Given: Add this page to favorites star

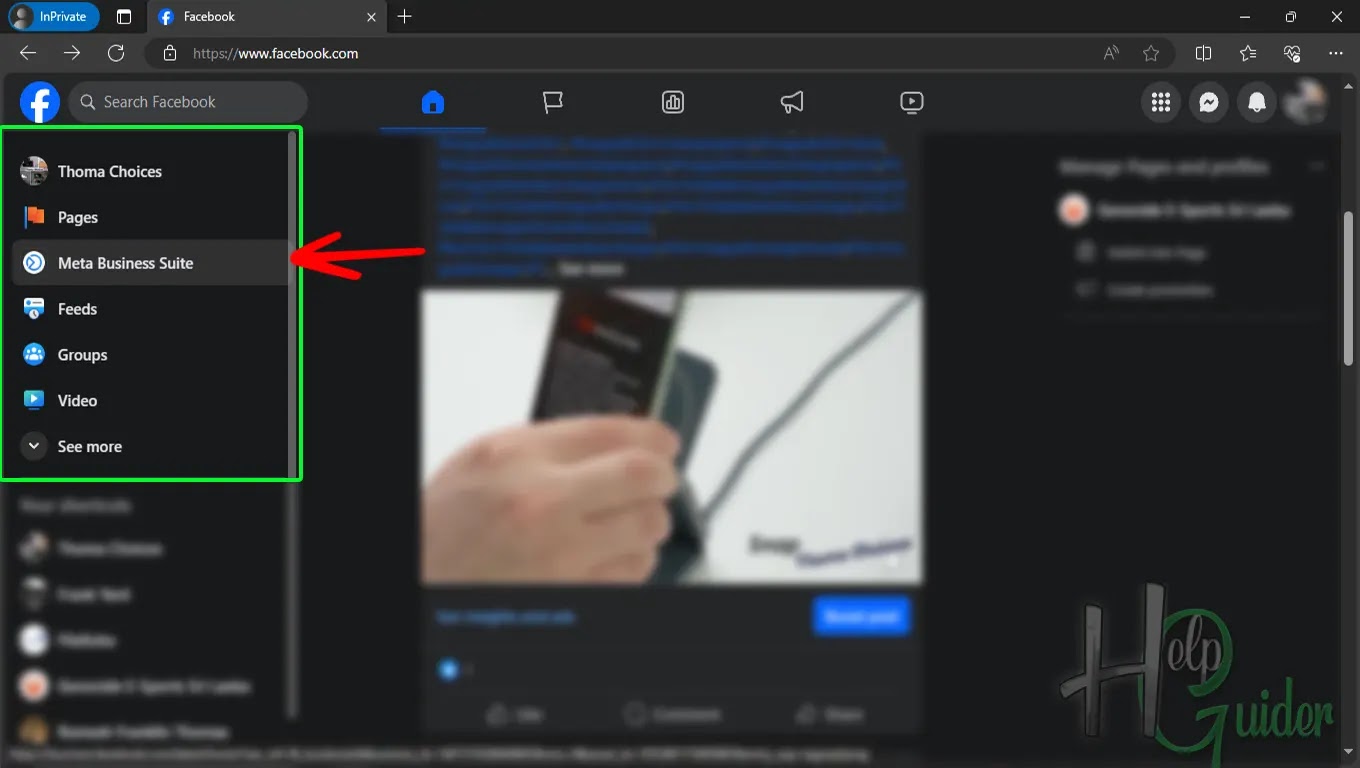Looking at the screenshot, I should 1151,53.
